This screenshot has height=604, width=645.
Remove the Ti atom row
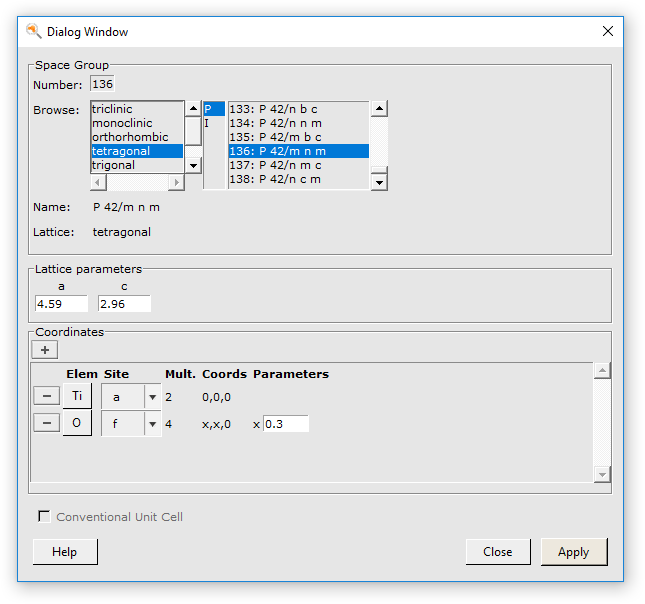click(x=46, y=396)
